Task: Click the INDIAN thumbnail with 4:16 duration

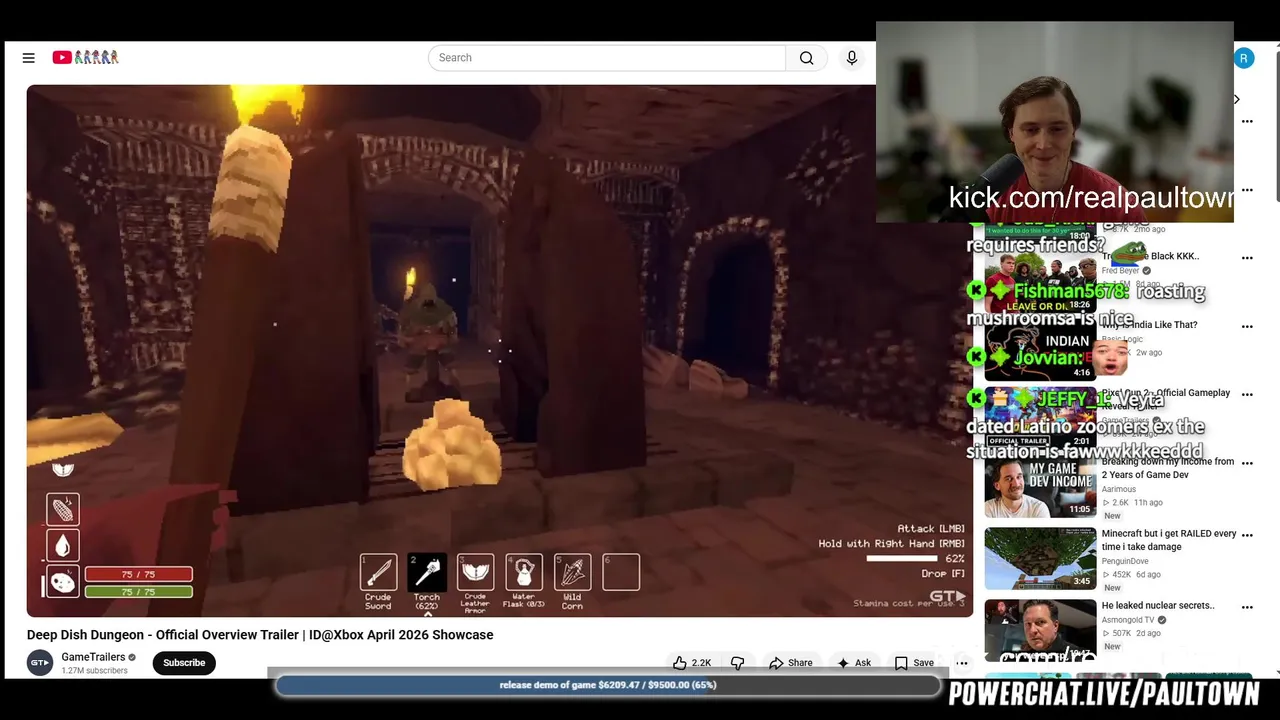Action: pos(1040,349)
